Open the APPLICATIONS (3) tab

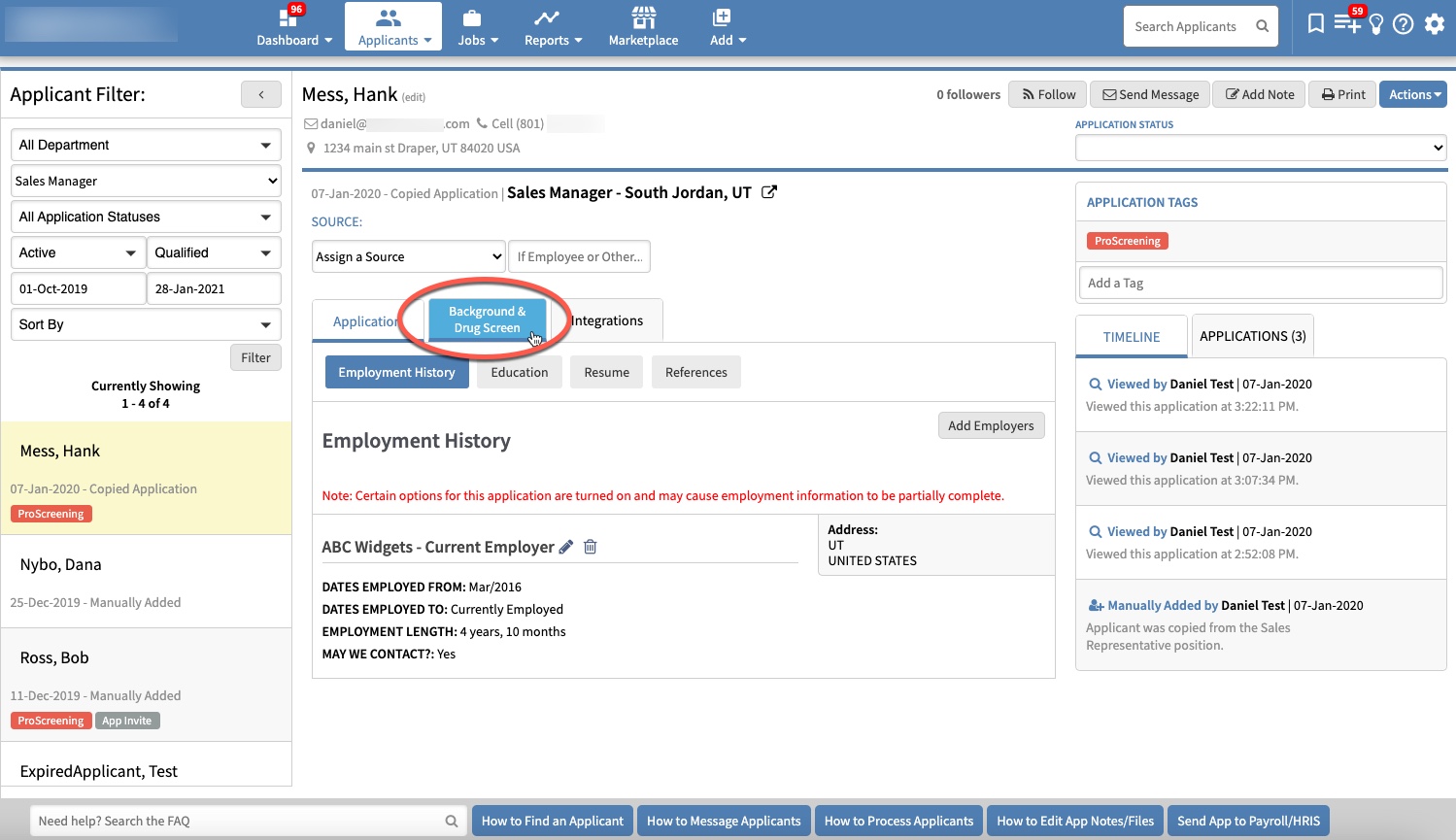coord(1252,336)
